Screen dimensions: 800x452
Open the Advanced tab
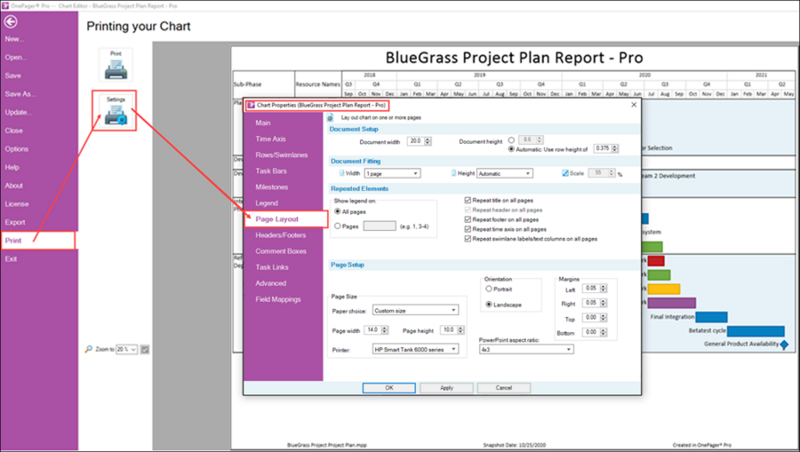(270, 283)
